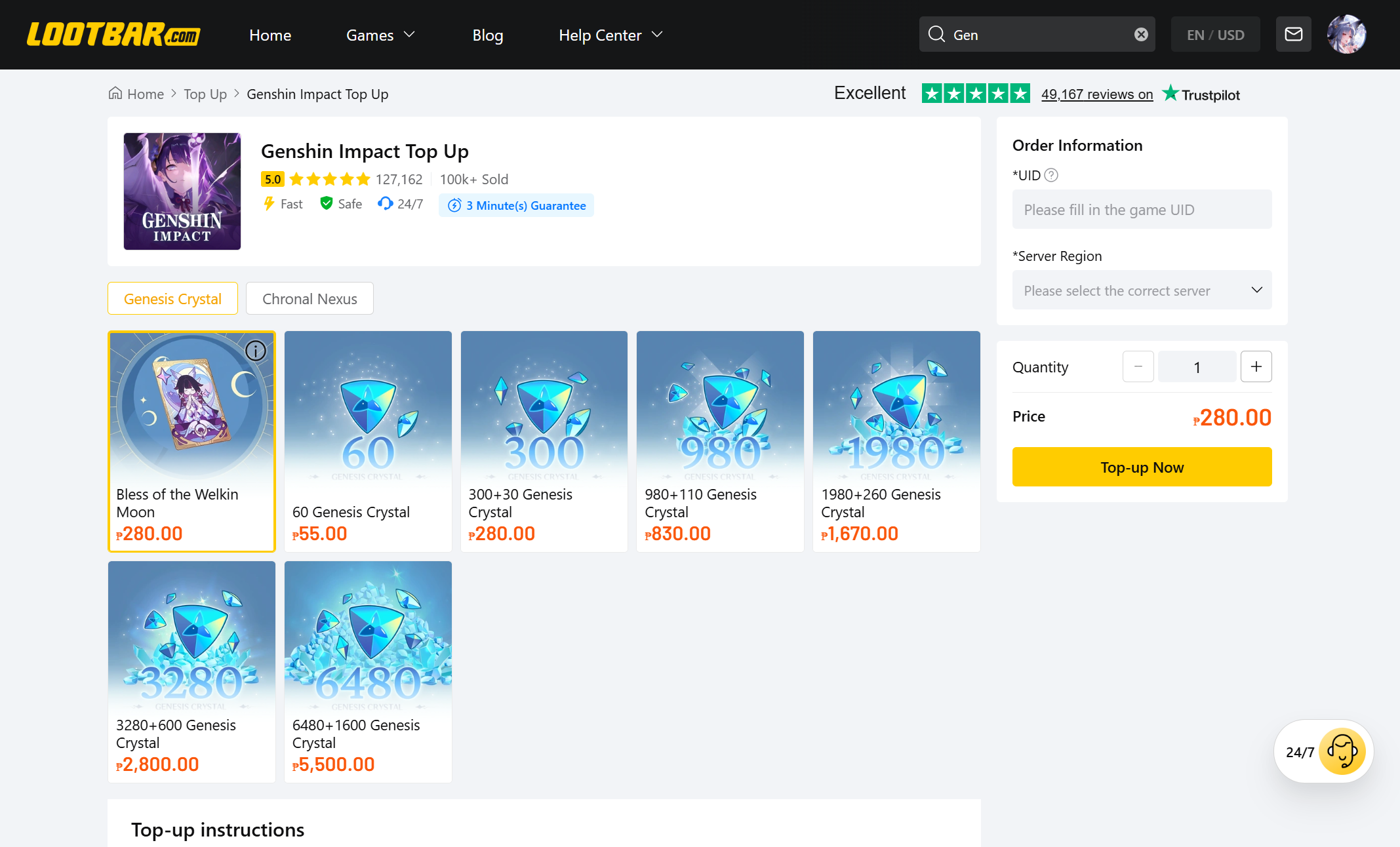Image resolution: width=1400 pixels, height=847 pixels.
Task: Click the Genshin Impact Top Up breadcrumb text
Action: pos(317,94)
